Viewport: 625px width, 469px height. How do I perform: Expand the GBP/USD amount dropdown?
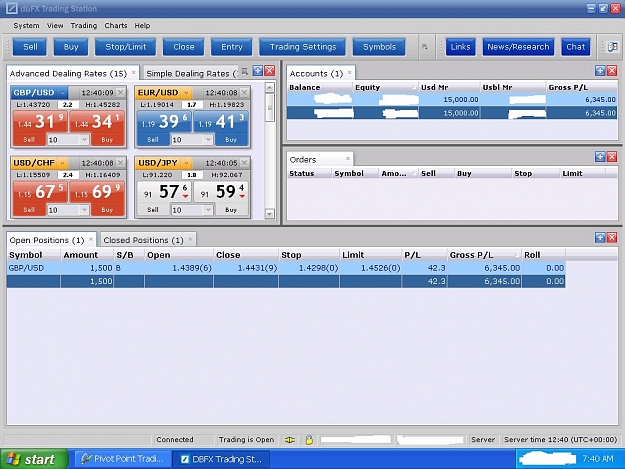(x=84, y=140)
